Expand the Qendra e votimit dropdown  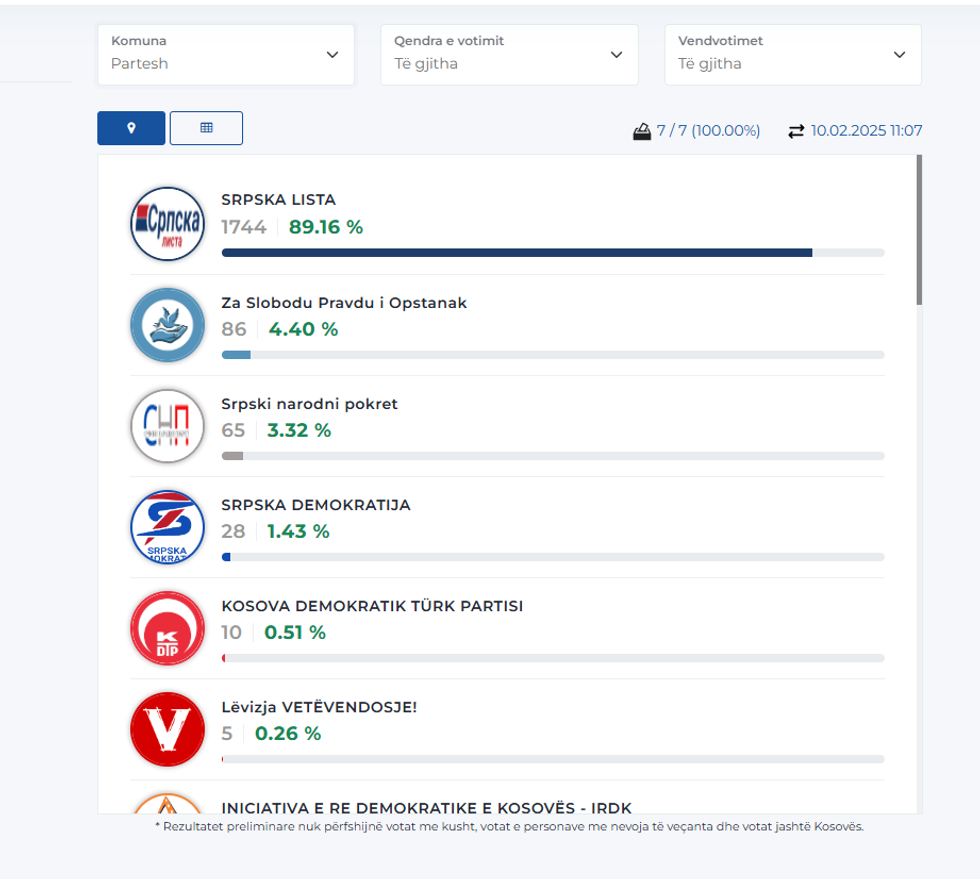pos(509,54)
